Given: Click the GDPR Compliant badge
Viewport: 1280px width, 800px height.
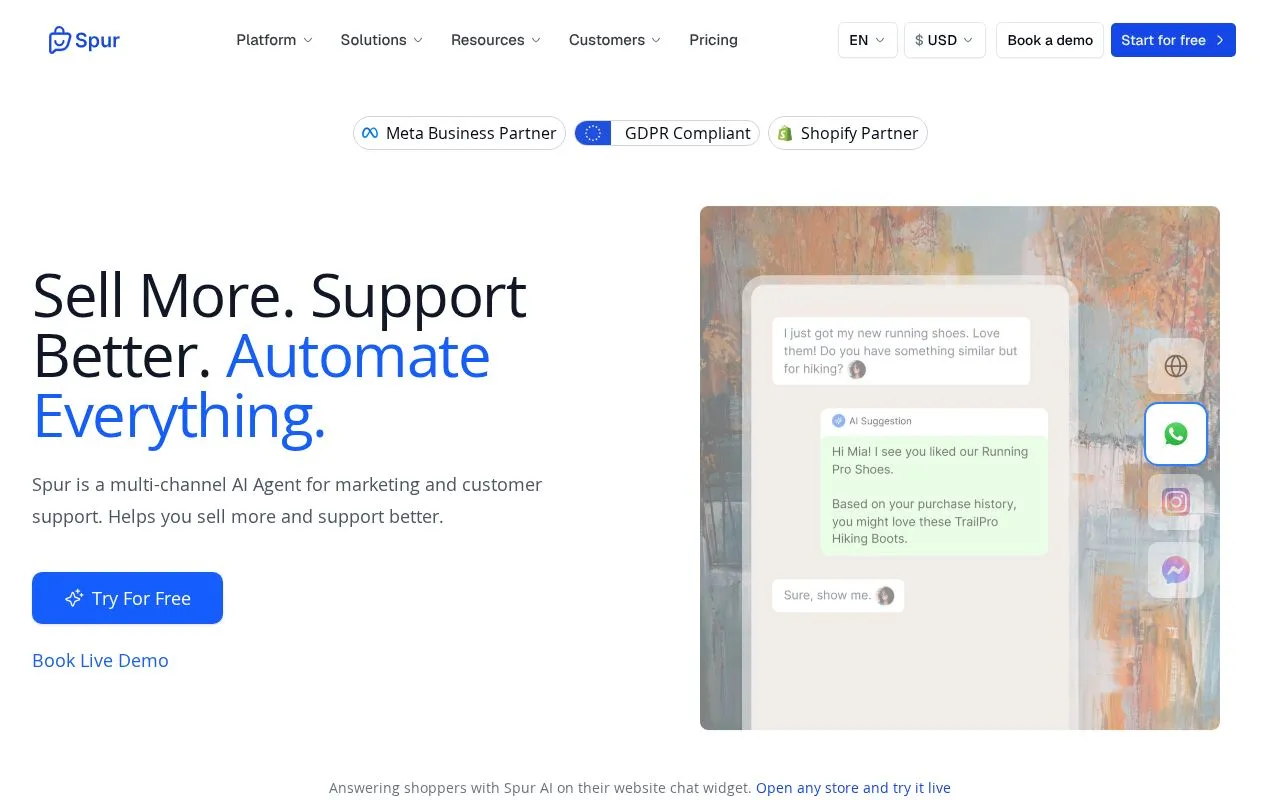Looking at the screenshot, I should (x=667, y=133).
